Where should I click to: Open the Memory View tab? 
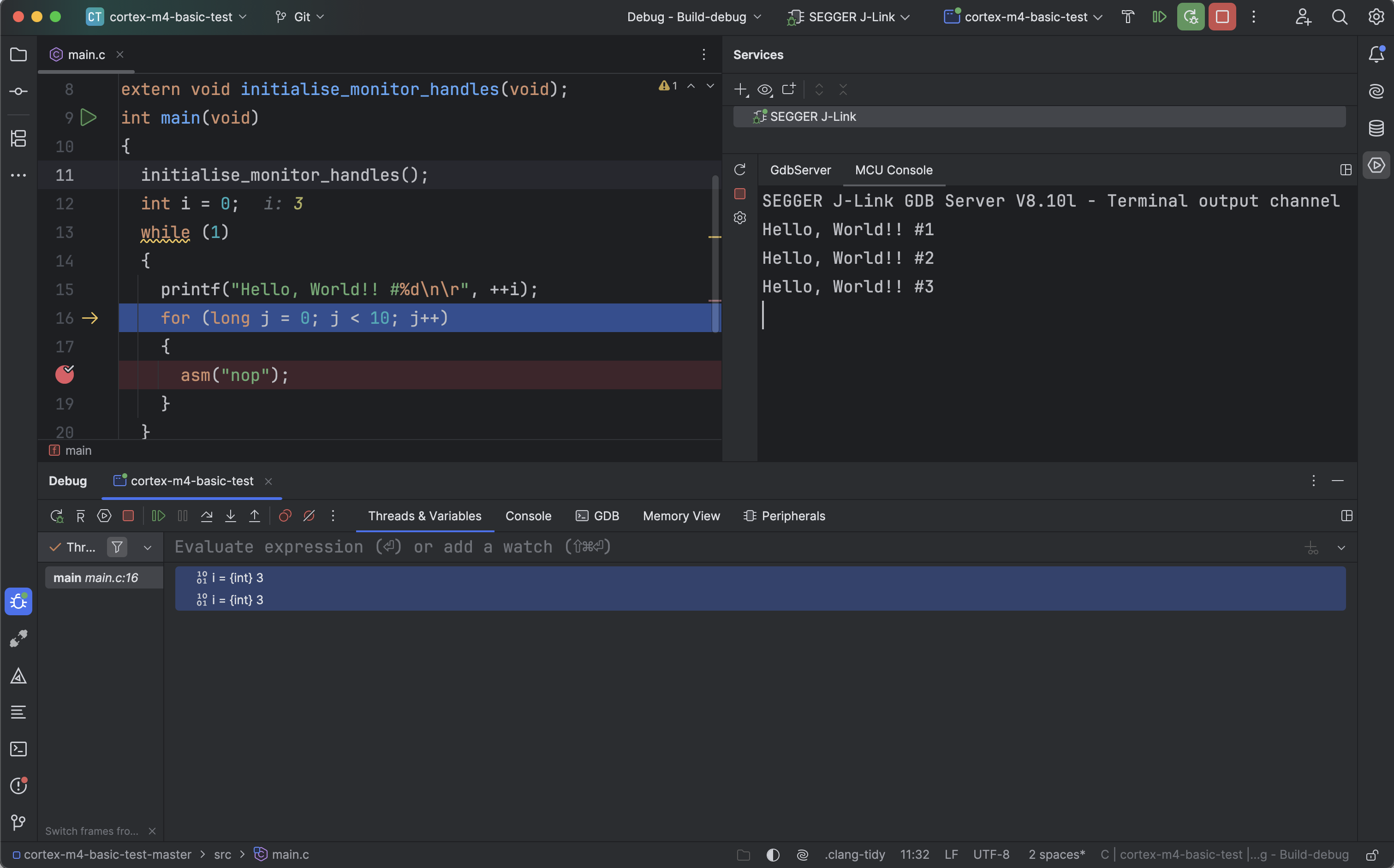[x=681, y=516]
